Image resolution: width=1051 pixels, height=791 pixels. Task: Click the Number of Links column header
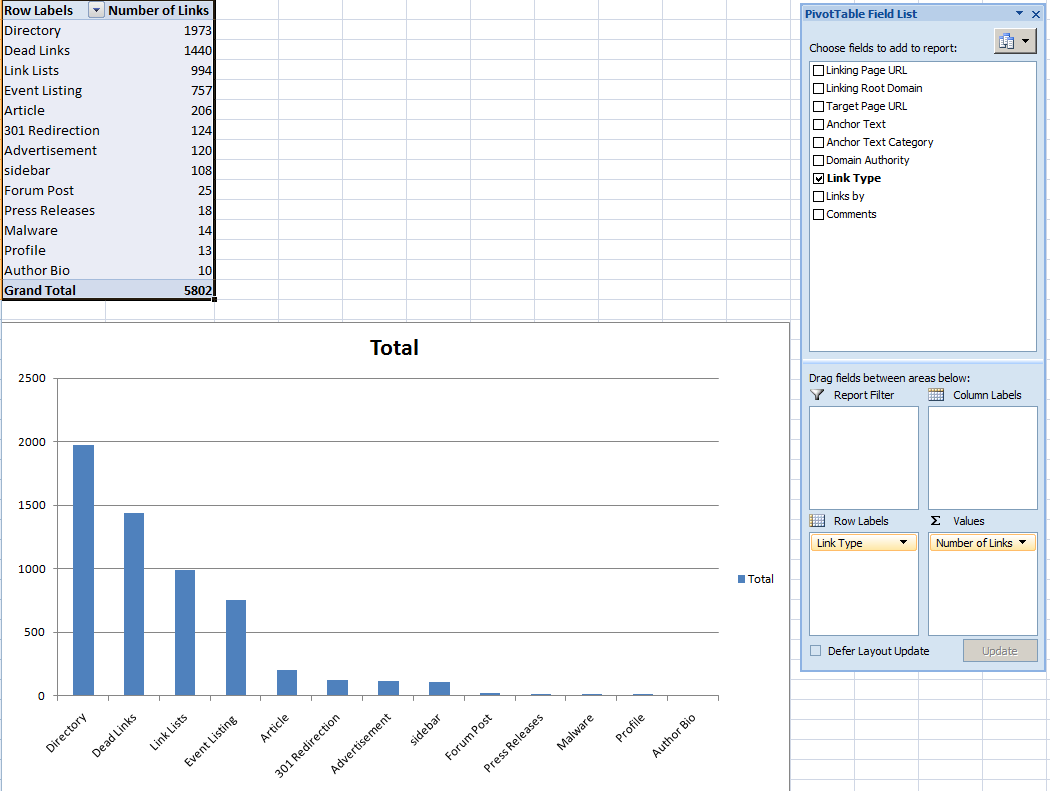pyautogui.click(x=159, y=10)
